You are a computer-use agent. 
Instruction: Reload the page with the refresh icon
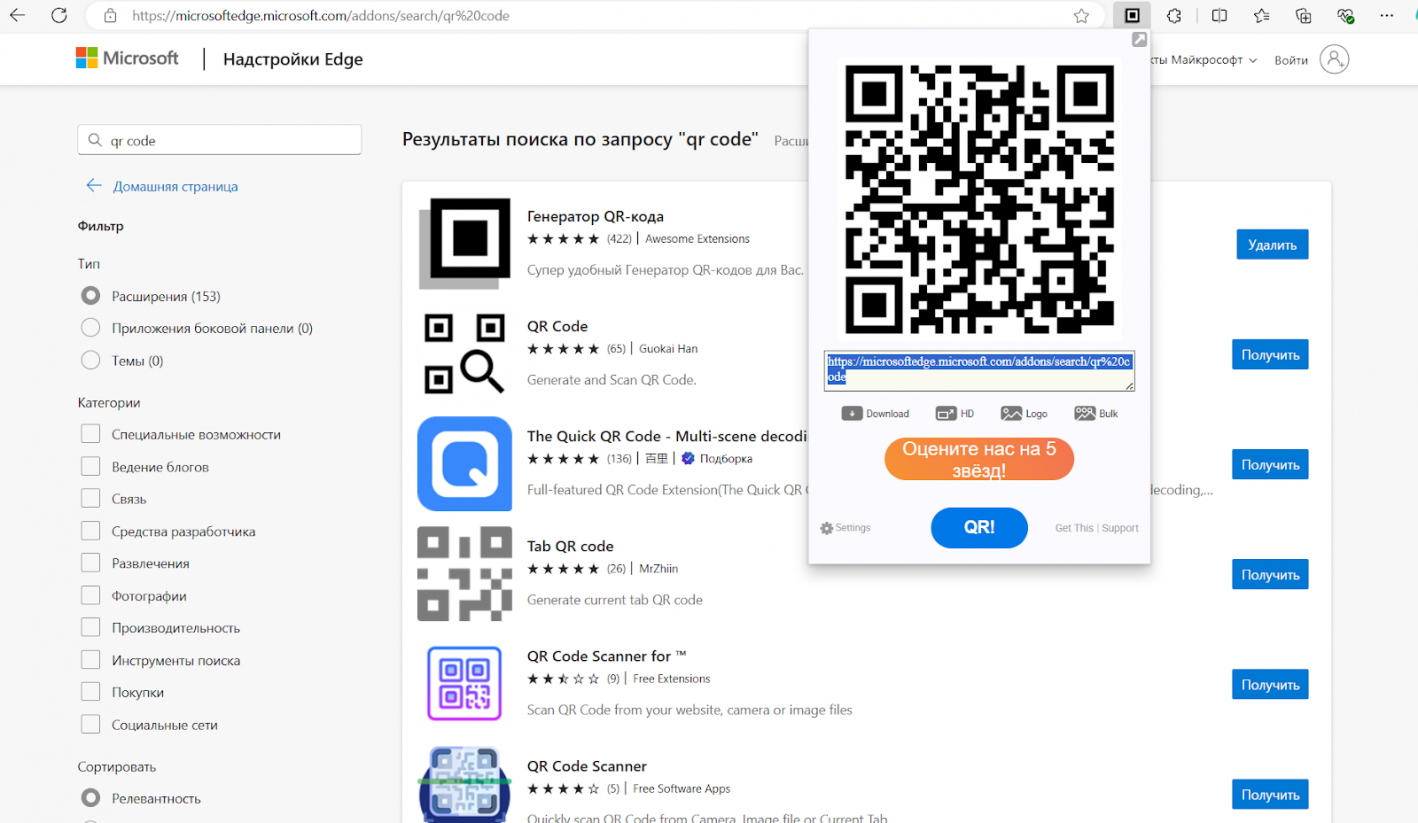click(x=59, y=15)
